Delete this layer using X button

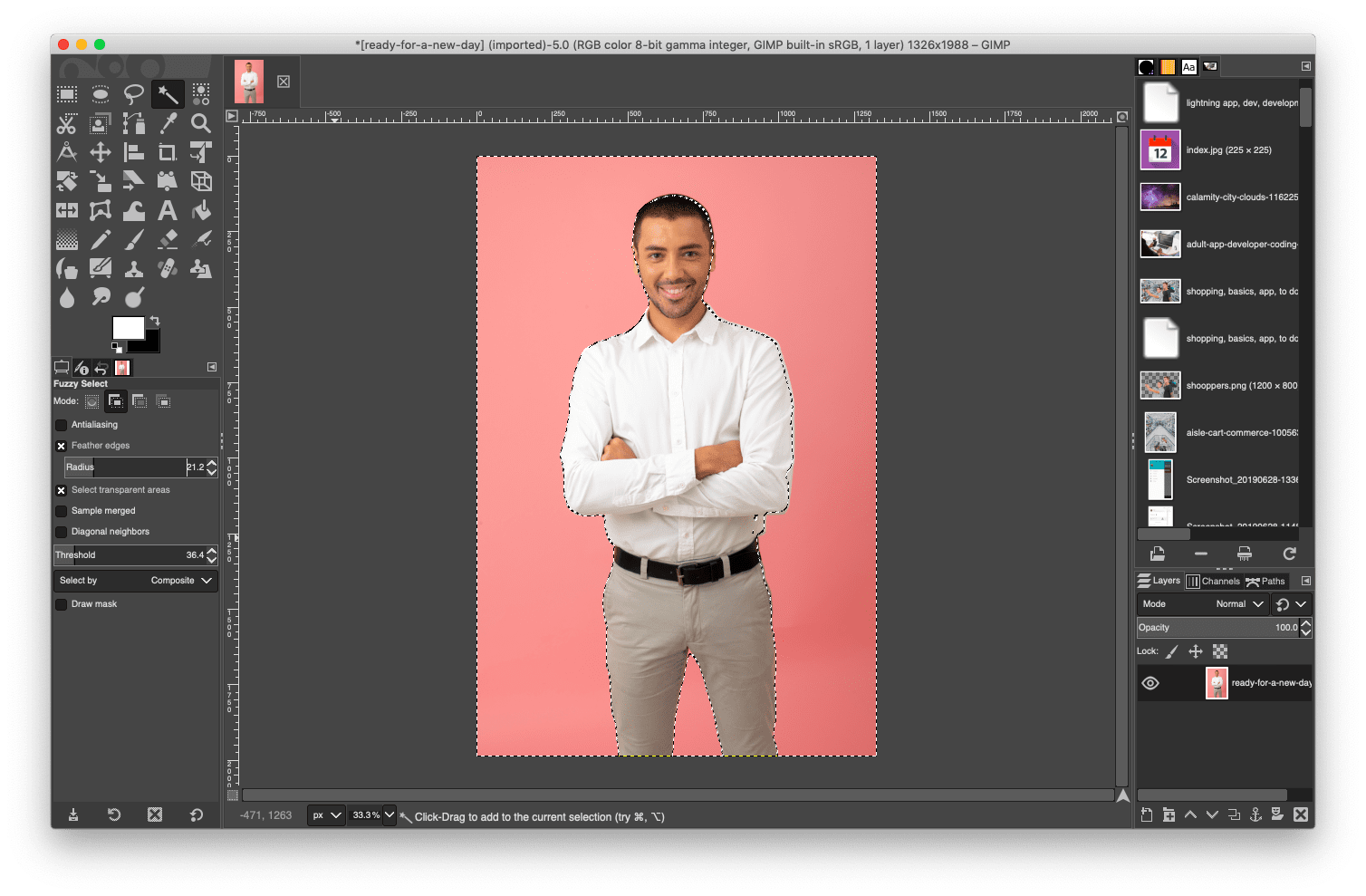1301,814
